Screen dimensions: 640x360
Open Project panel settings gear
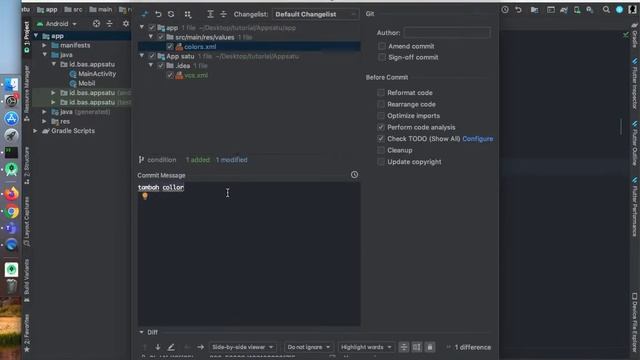click(x=126, y=24)
